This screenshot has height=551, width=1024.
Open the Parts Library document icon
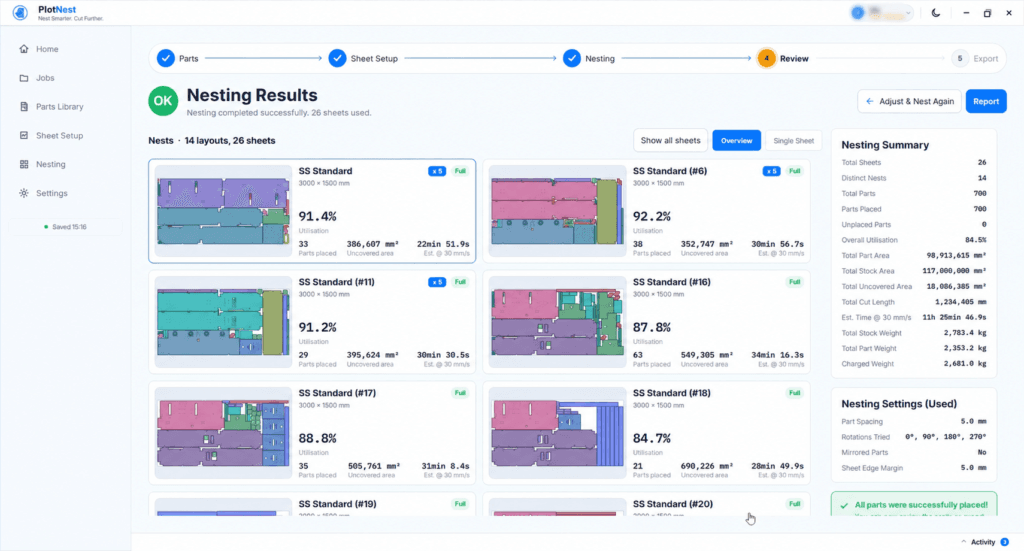(x=24, y=106)
